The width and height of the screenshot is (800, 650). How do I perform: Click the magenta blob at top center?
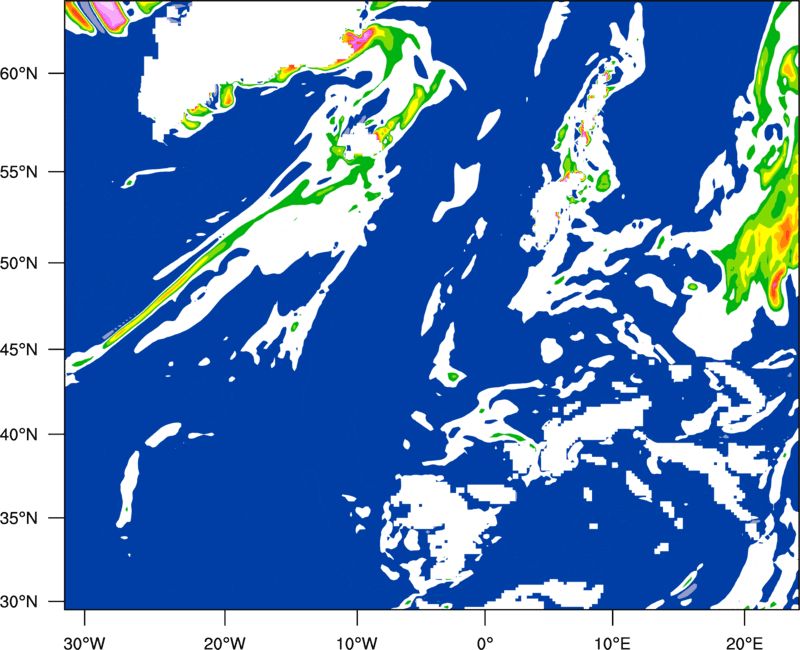tap(360, 38)
